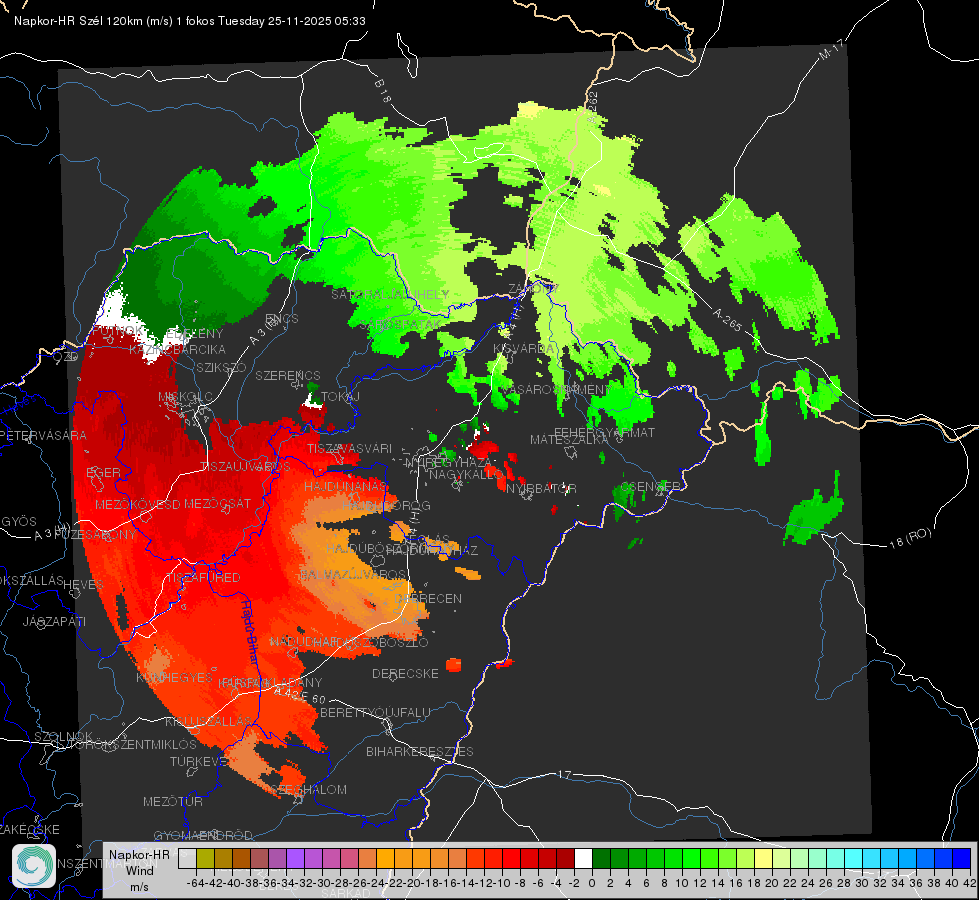Click the DEBRECEN city label

(x=428, y=598)
